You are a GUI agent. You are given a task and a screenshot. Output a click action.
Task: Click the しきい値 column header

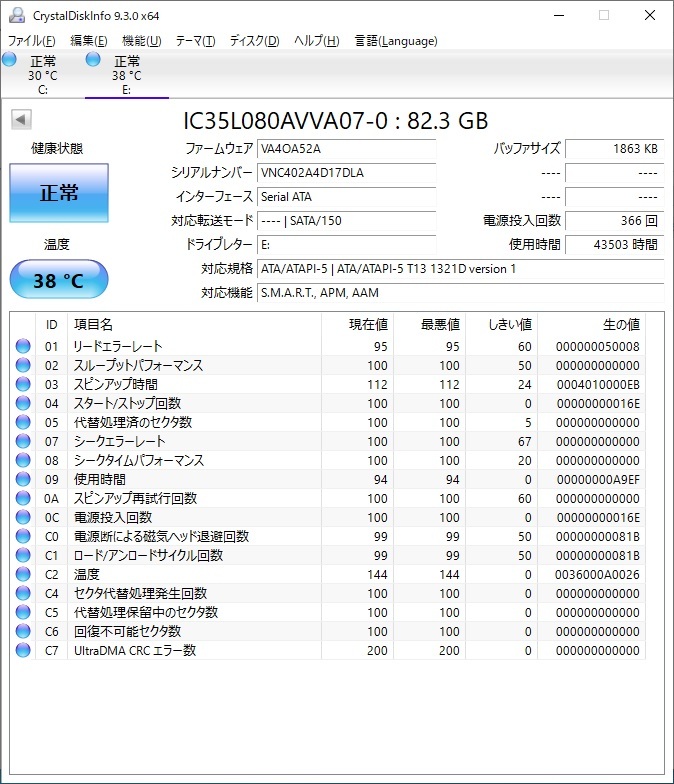502,324
